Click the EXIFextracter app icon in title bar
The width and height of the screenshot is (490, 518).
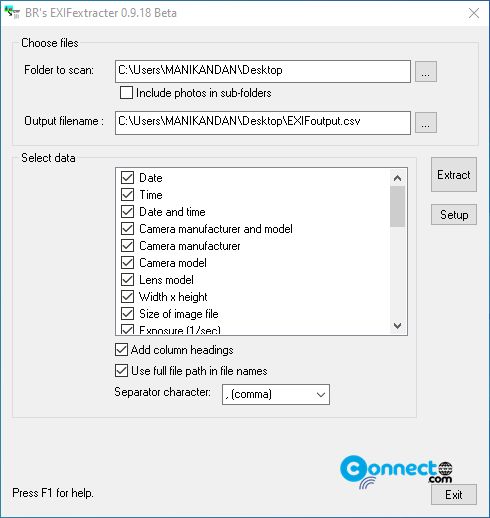[x=12, y=13]
